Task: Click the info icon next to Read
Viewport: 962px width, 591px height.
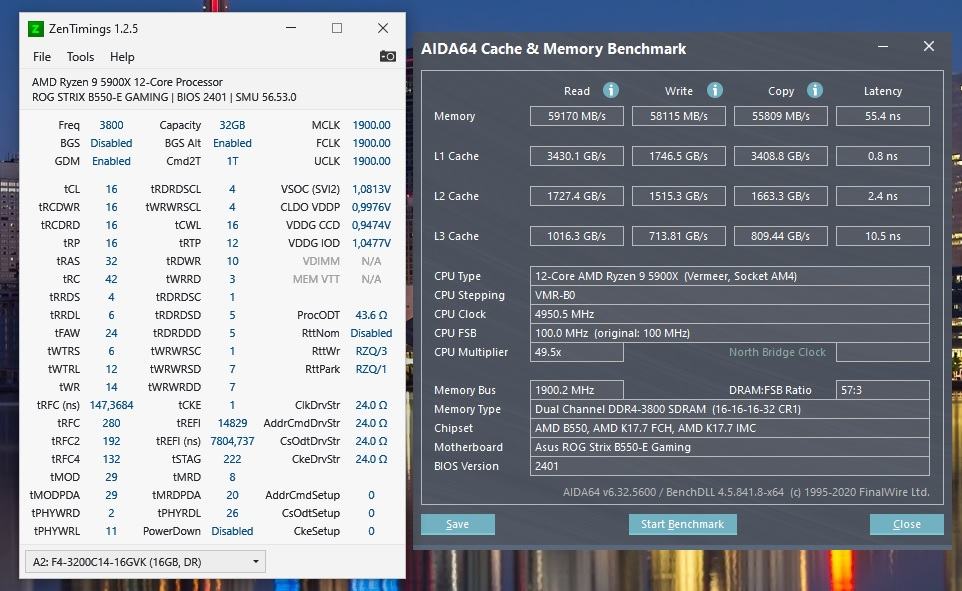Action: [x=610, y=90]
